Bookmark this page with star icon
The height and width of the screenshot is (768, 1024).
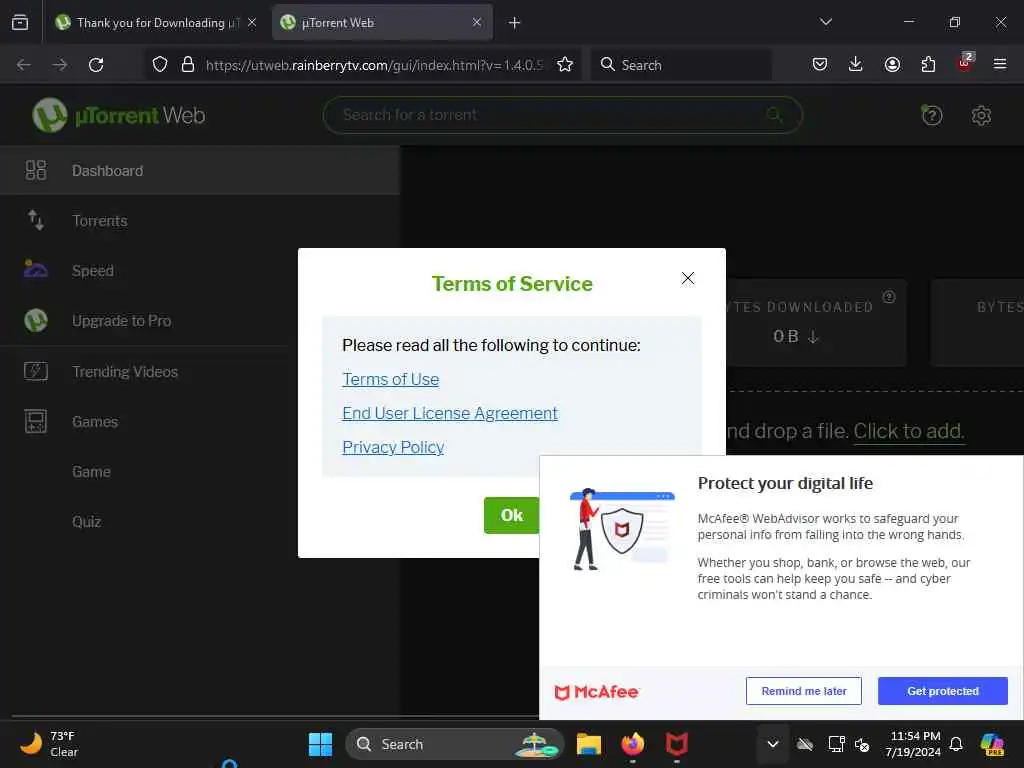click(565, 65)
